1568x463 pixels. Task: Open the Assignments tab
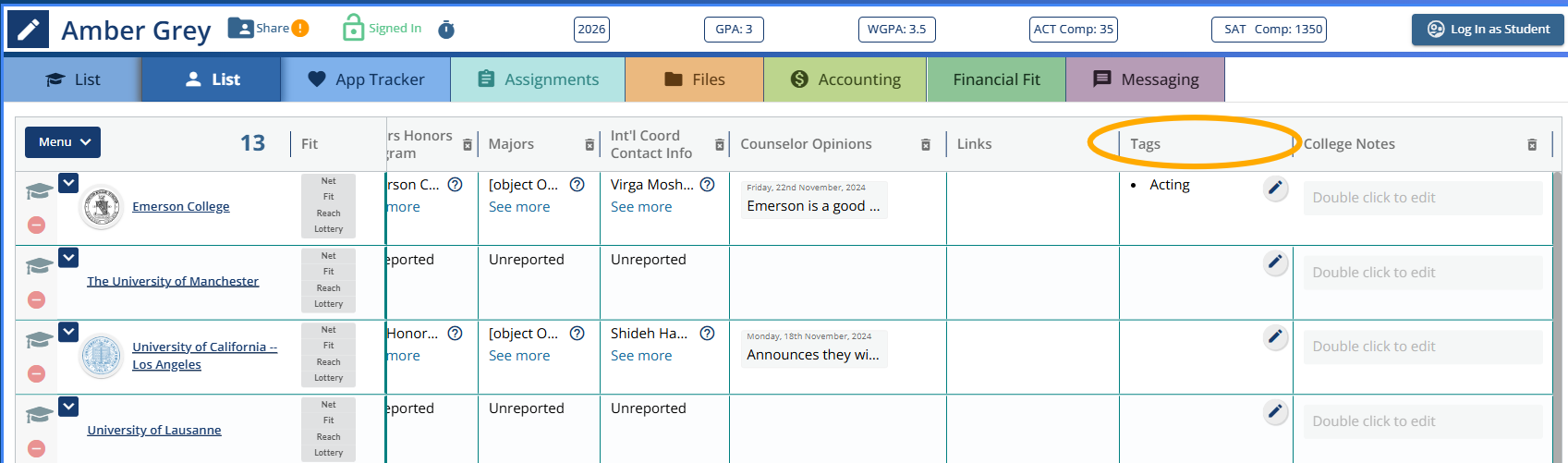(x=538, y=79)
